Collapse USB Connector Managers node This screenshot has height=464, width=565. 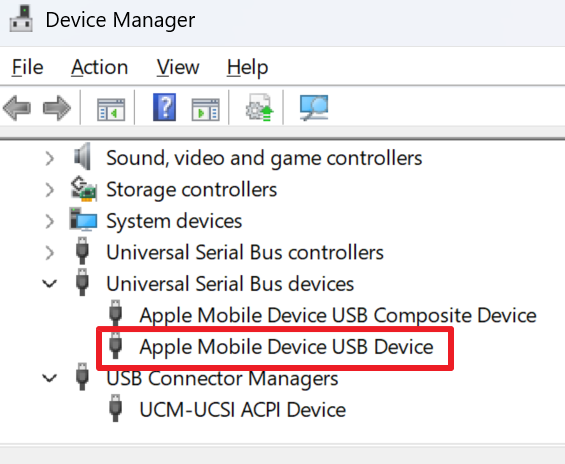[50, 378]
